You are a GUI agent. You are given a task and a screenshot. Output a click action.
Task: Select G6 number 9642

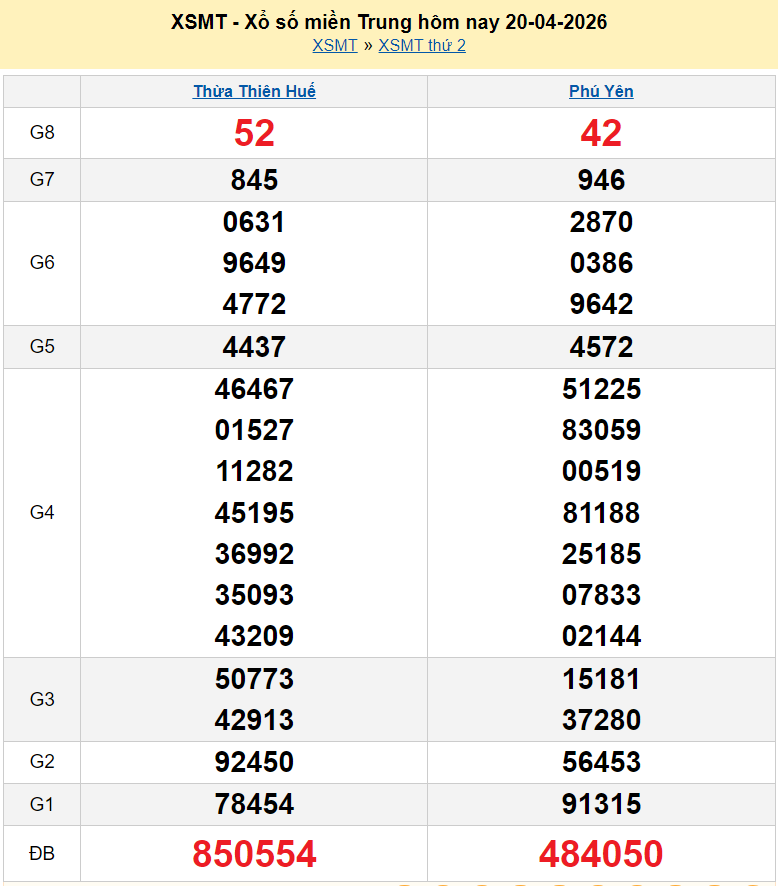[601, 305]
